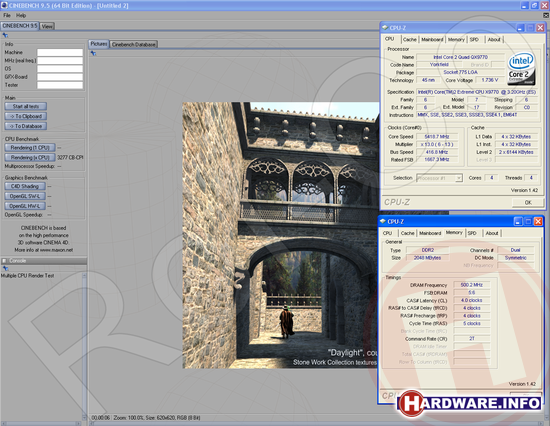Click the pin icon under the Pictures tab

93,53
